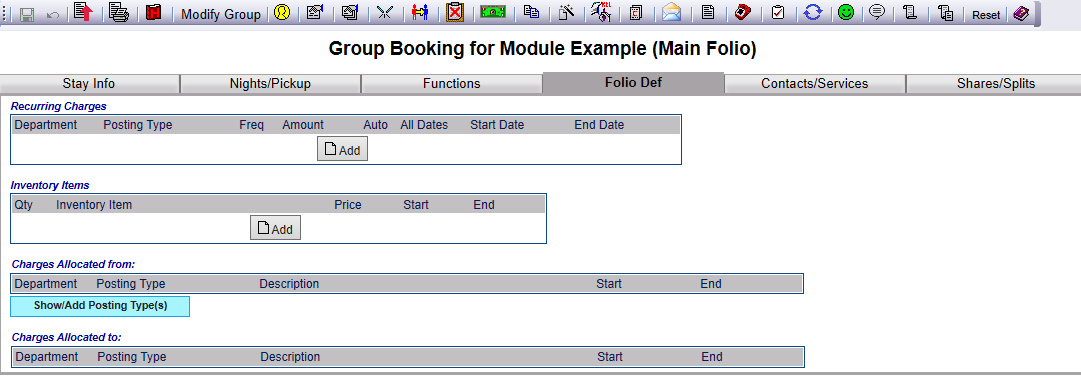Click the blue circular refresh arrows icon
The width and height of the screenshot is (1081, 378).
point(814,13)
